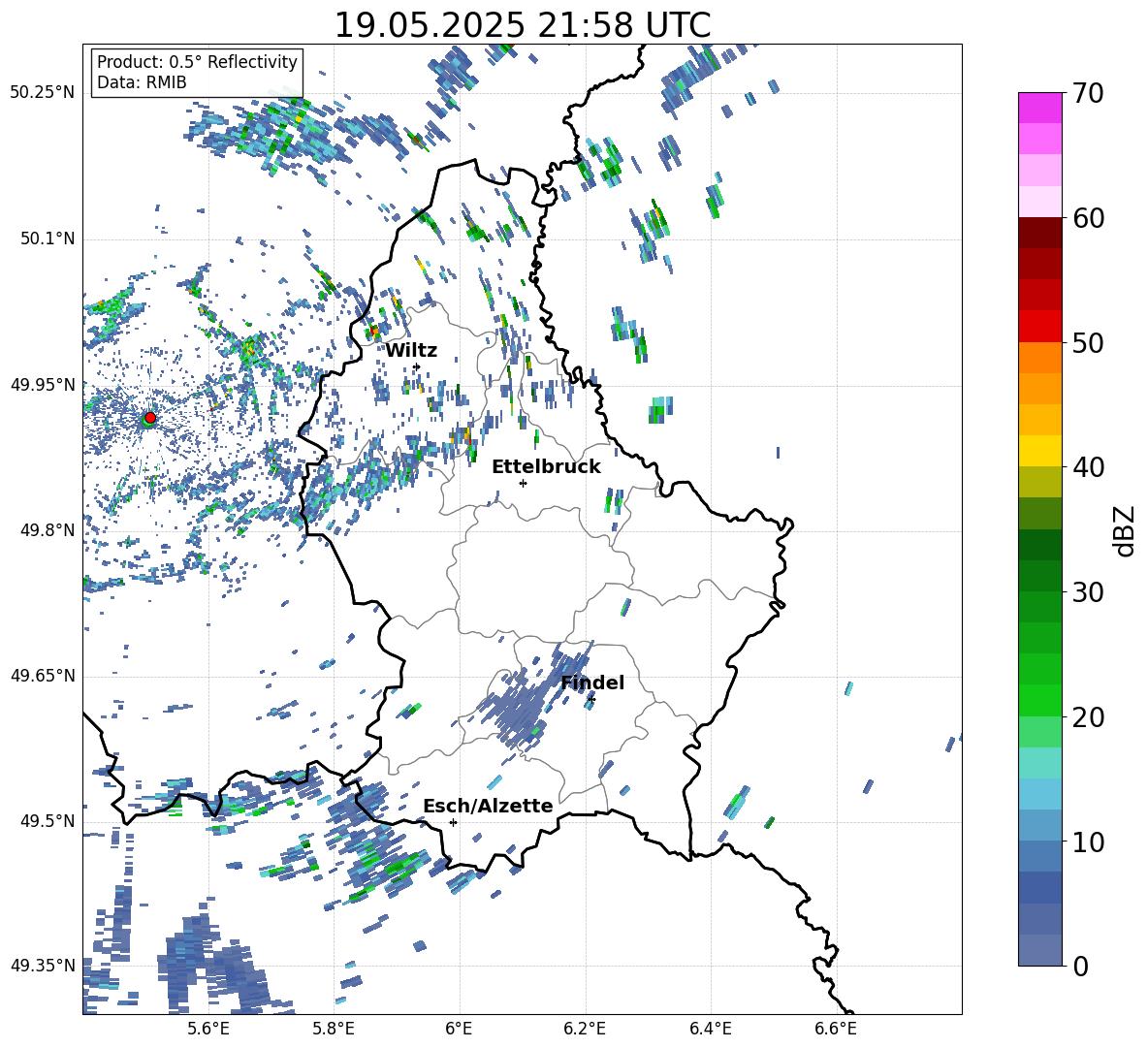Viewport: 1148px width, 1048px height.
Task: Click the 6.2°E longitude label
Action: click(585, 1029)
